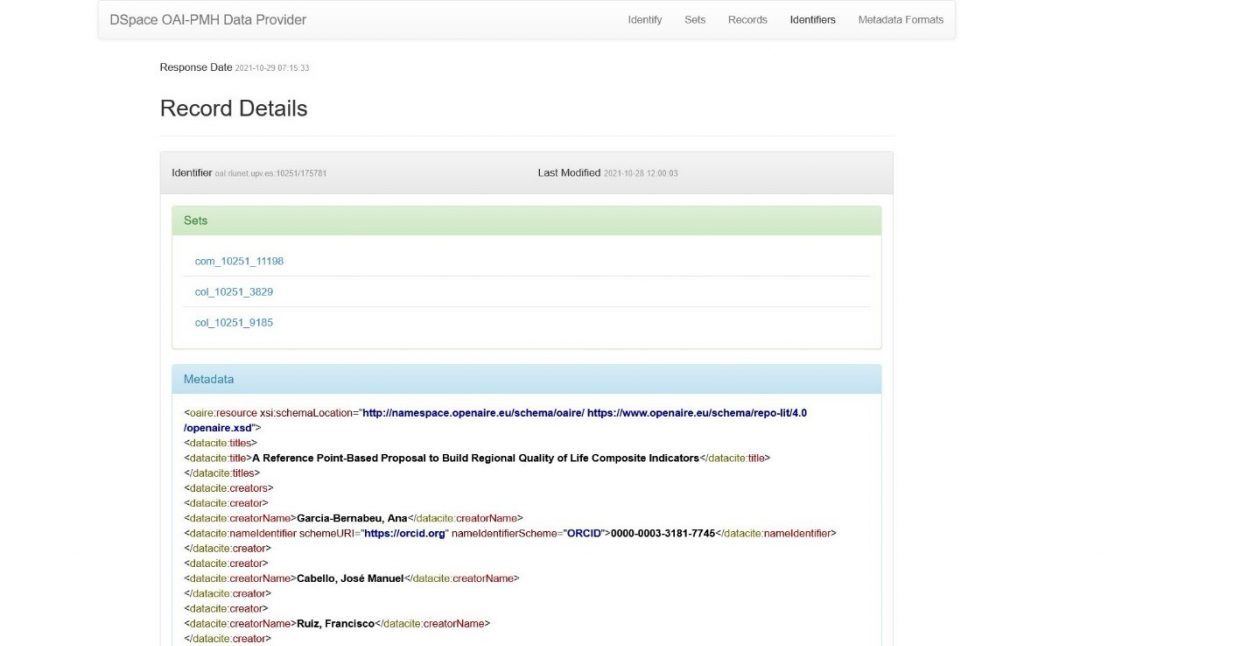This screenshot has height=646, width=1254.
Task: Click the article title text in metadata
Action: point(475,458)
